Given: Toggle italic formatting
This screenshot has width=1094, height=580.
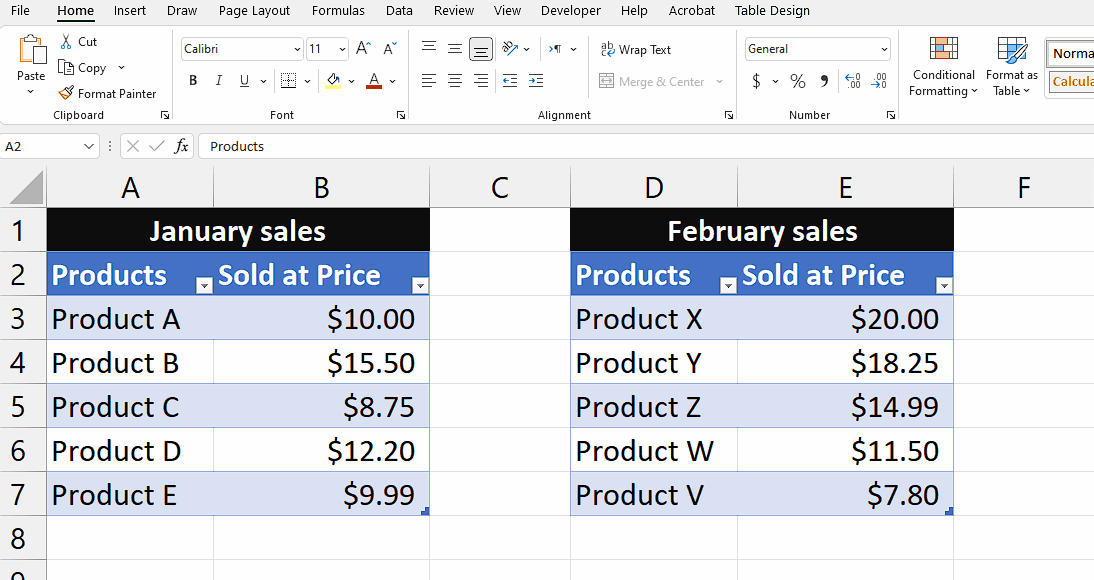Looking at the screenshot, I should pyautogui.click(x=218, y=80).
